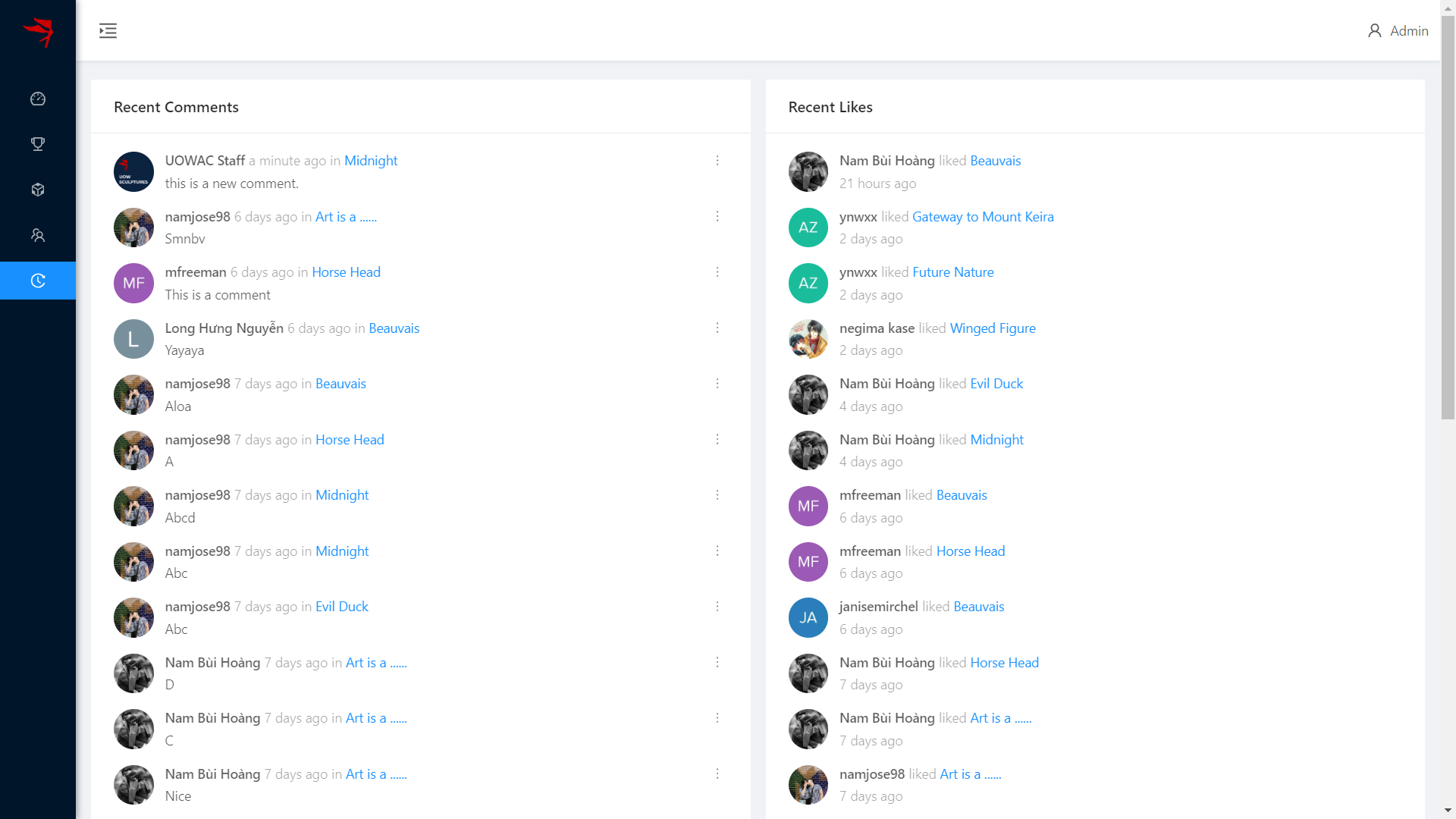Open the dashboard gauge icon in sidebar

pyautogui.click(x=38, y=99)
